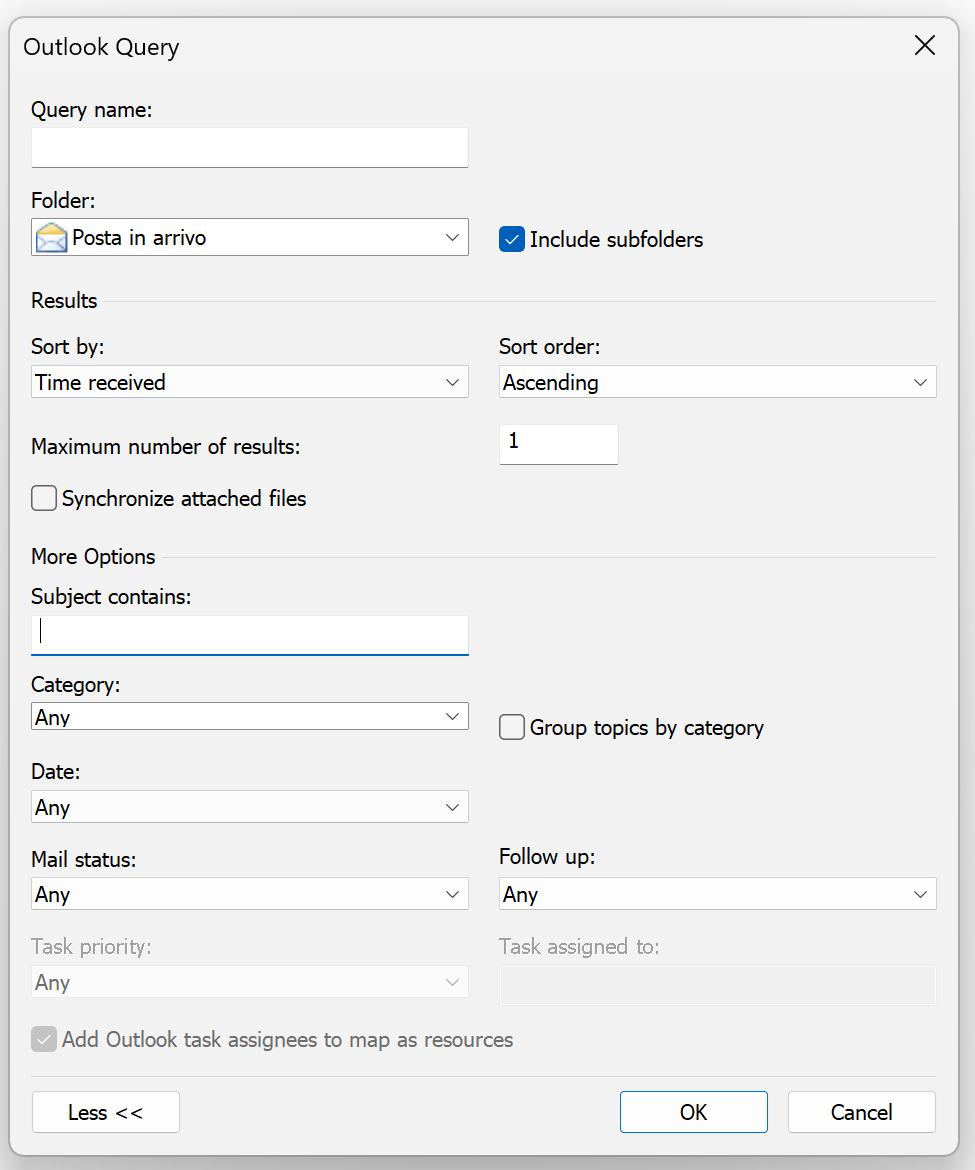Image resolution: width=975 pixels, height=1170 pixels.
Task: Click the Query name text field
Action: pos(250,148)
